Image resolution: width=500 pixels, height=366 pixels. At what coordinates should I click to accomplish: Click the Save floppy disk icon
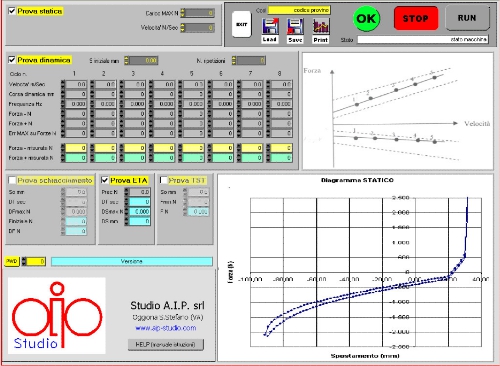pos(295,26)
